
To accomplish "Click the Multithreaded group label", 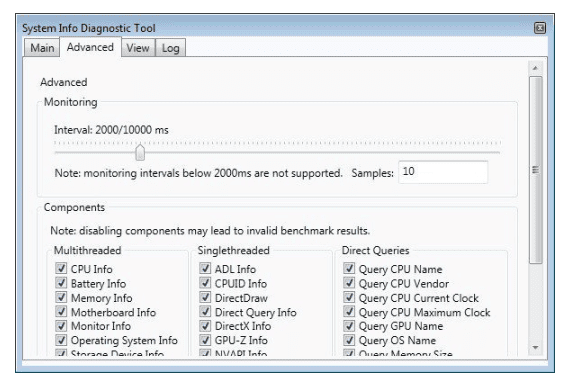I will [x=88, y=251].
